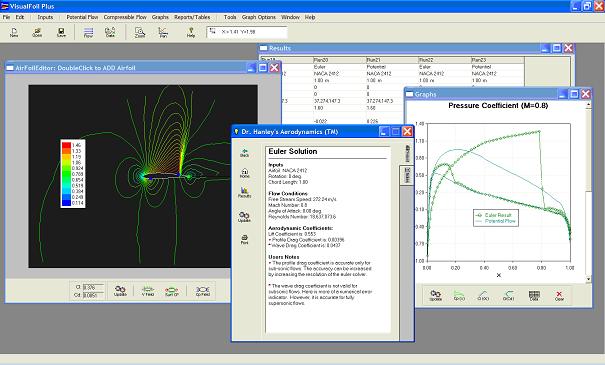
Task: Click the Surf CP icon in AirFoilEditor
Action: pyautogui.click(x=172, y=291)
